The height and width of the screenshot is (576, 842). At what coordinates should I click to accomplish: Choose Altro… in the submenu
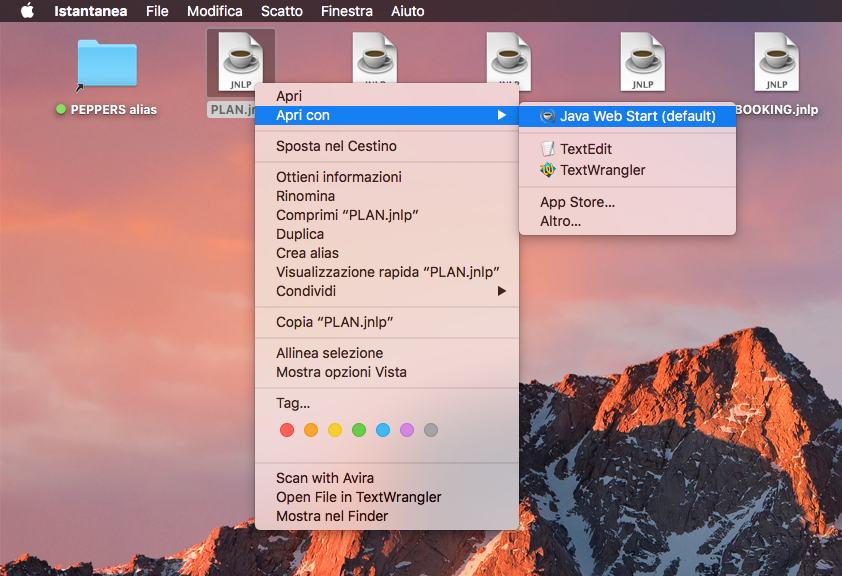coord(627,221)
